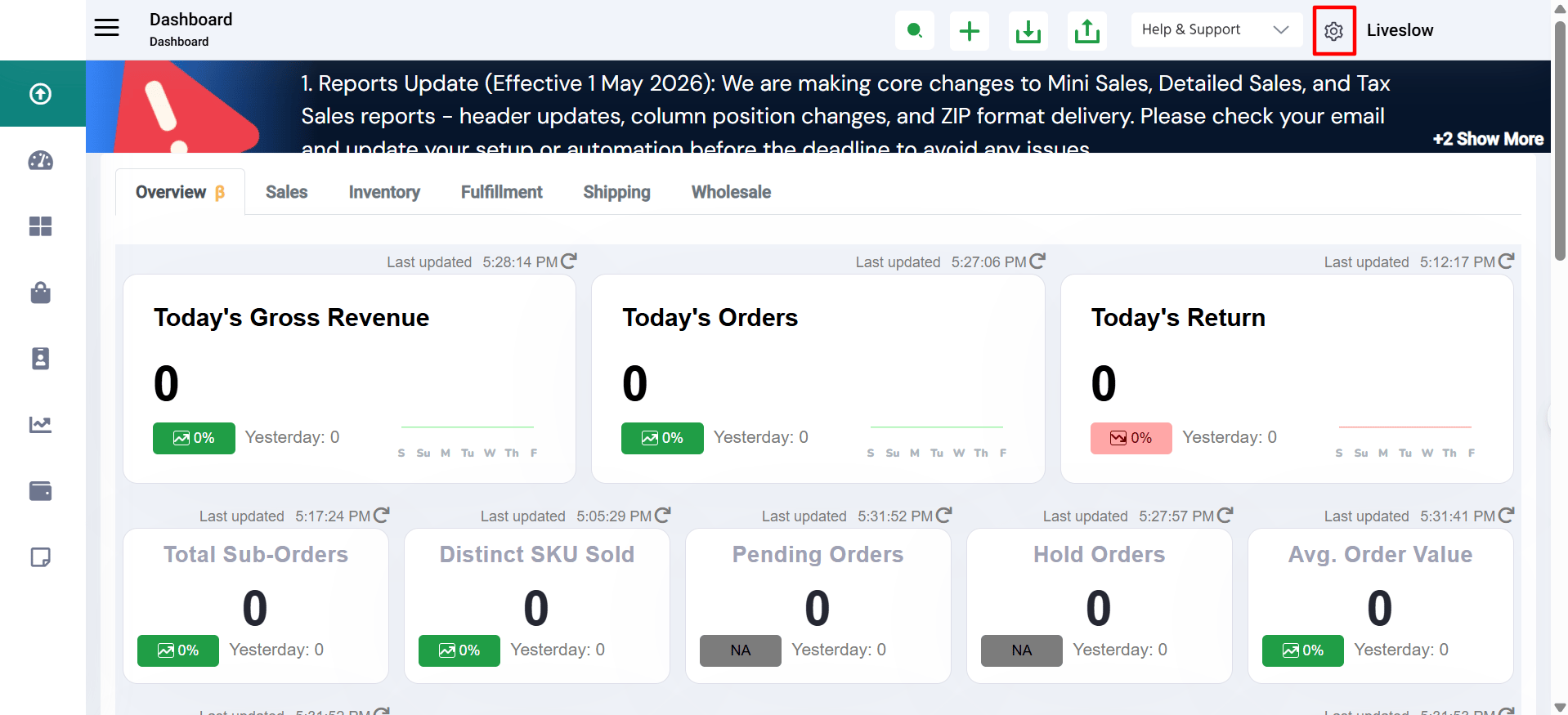Click Today's Orders green 0% badge
The width and height of the screenshot is (1568, 715).
tap(662, 438)
